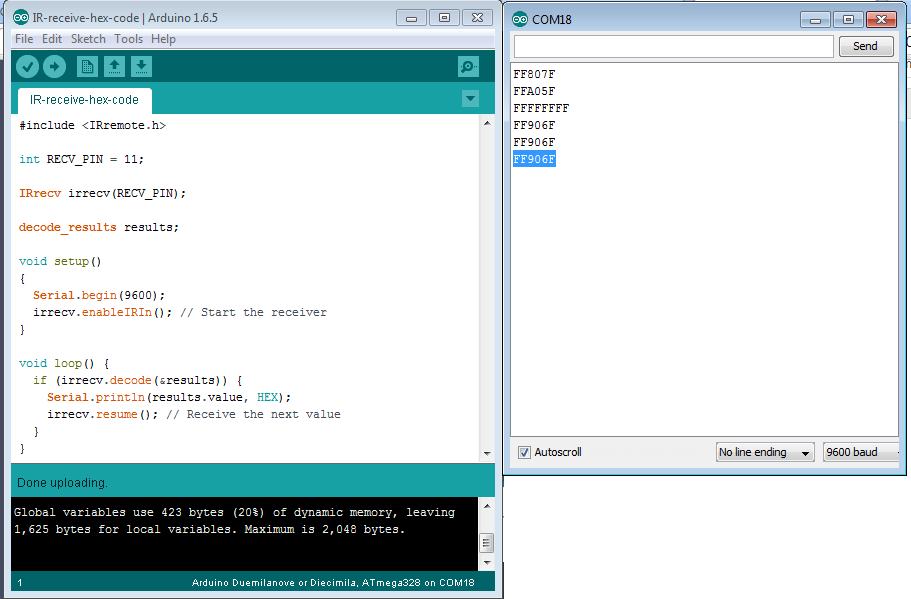Screen dimensions: 911x599
Task: Click the highlighted FF906F serial line
Action: coord(535,159)
